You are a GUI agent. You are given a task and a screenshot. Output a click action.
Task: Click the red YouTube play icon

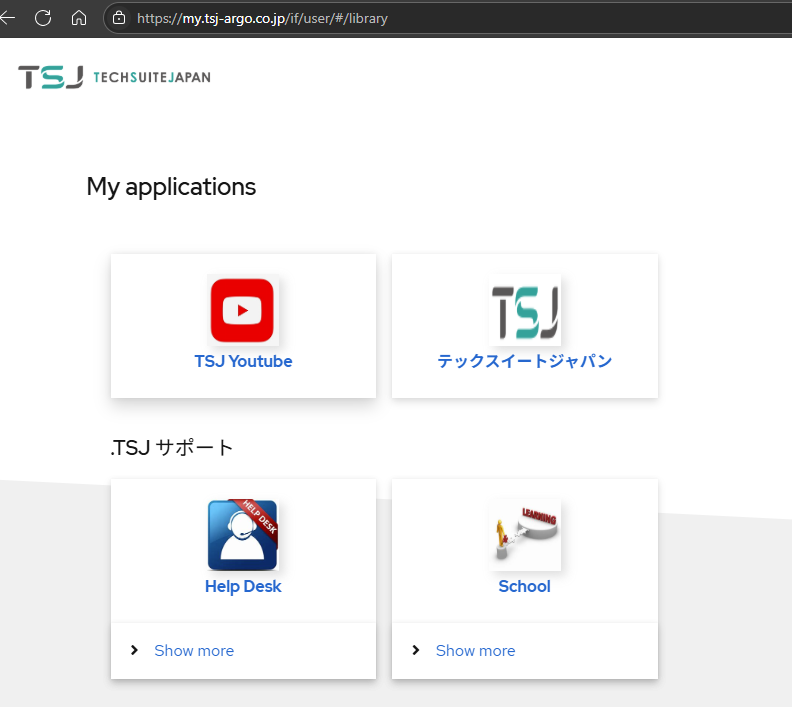pos(243,310)
